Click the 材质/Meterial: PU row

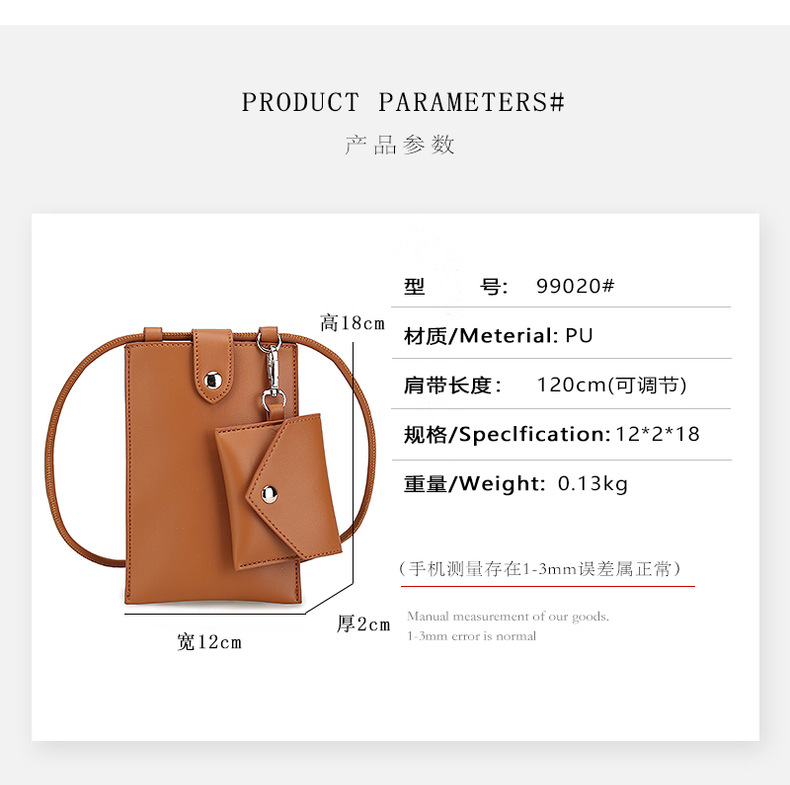(561, 335)
